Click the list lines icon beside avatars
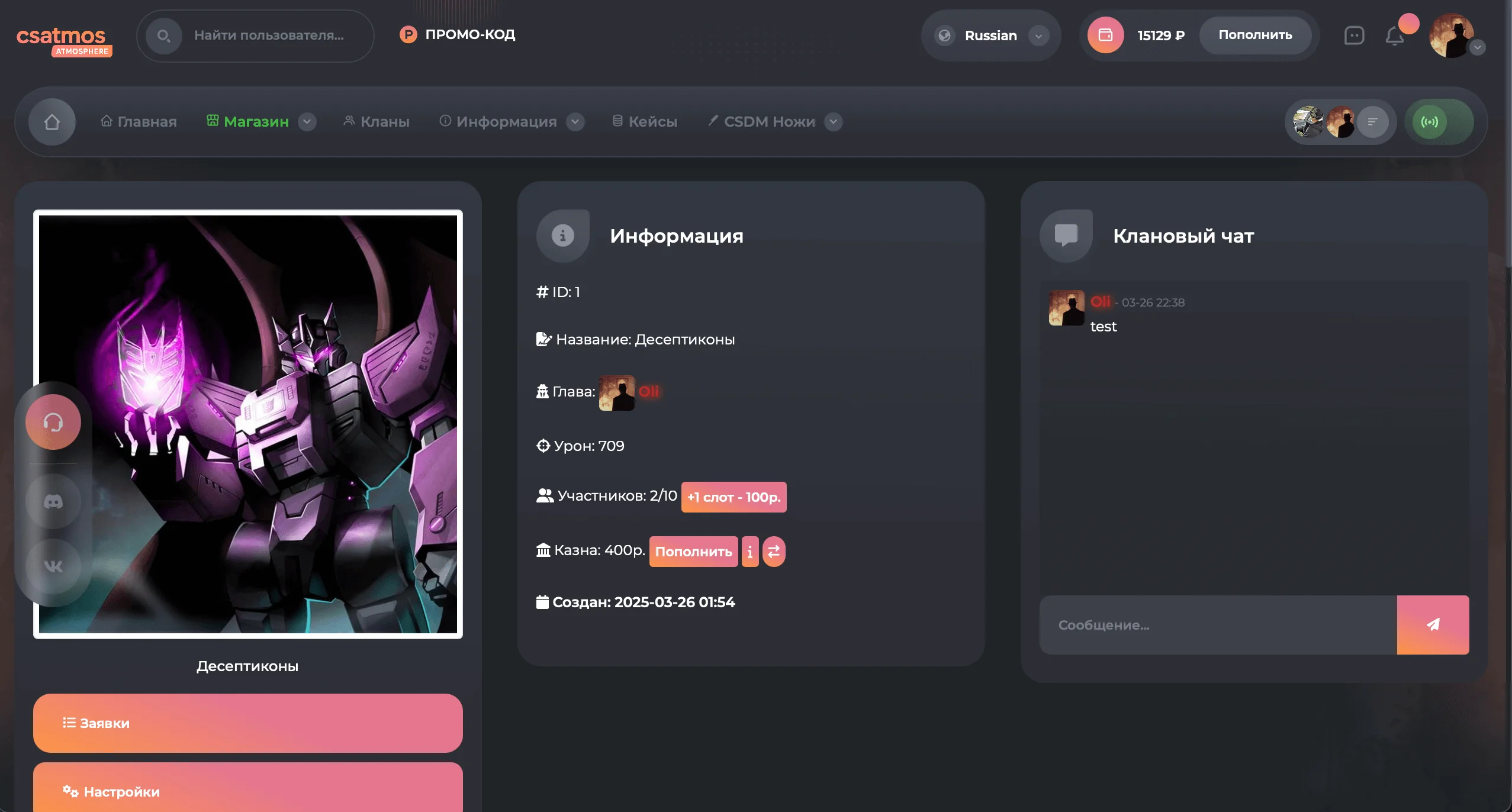The height and width of the screenshot is (812, 1512). [x=1373, y=122]
